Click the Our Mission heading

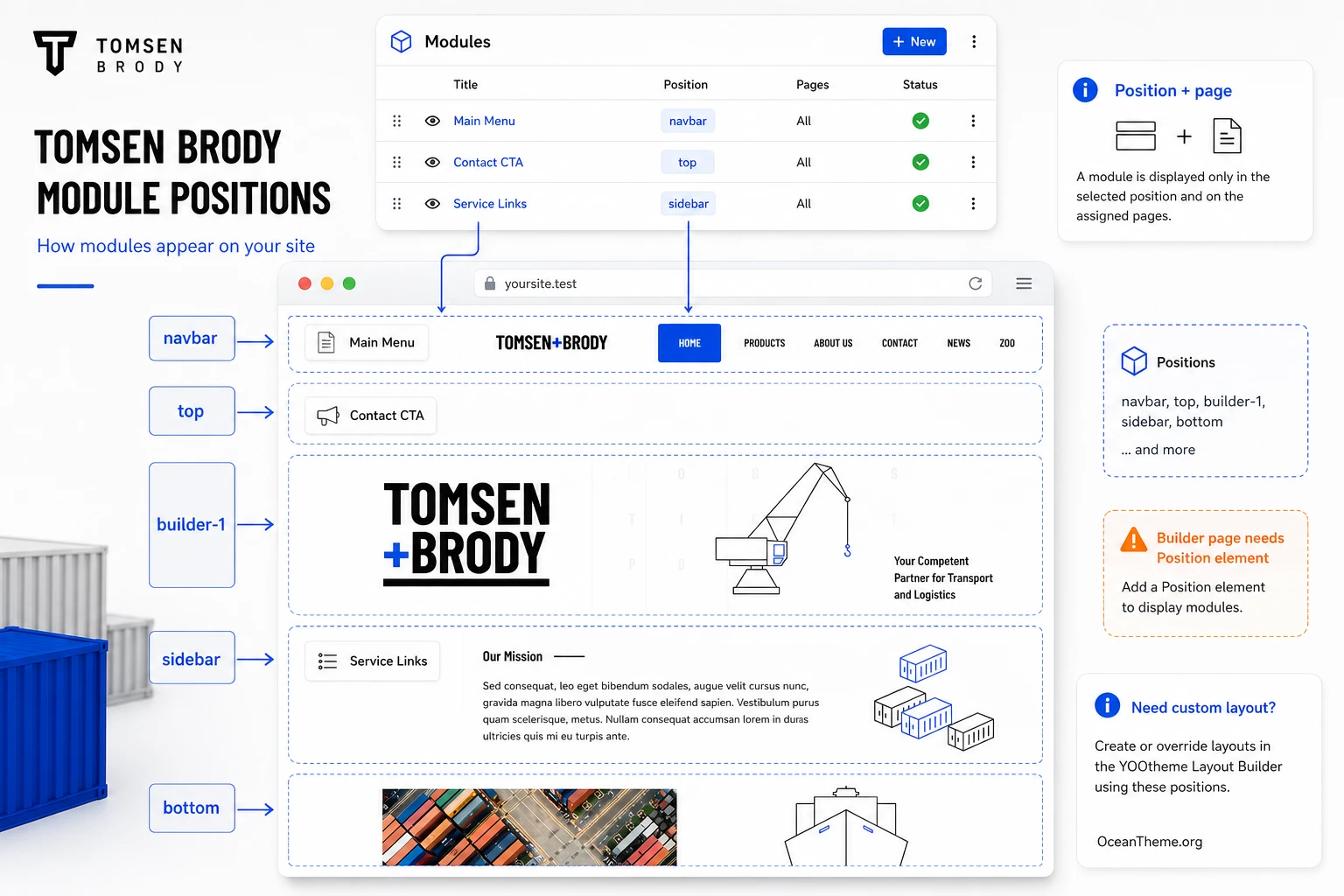click(x=513, y=656)
